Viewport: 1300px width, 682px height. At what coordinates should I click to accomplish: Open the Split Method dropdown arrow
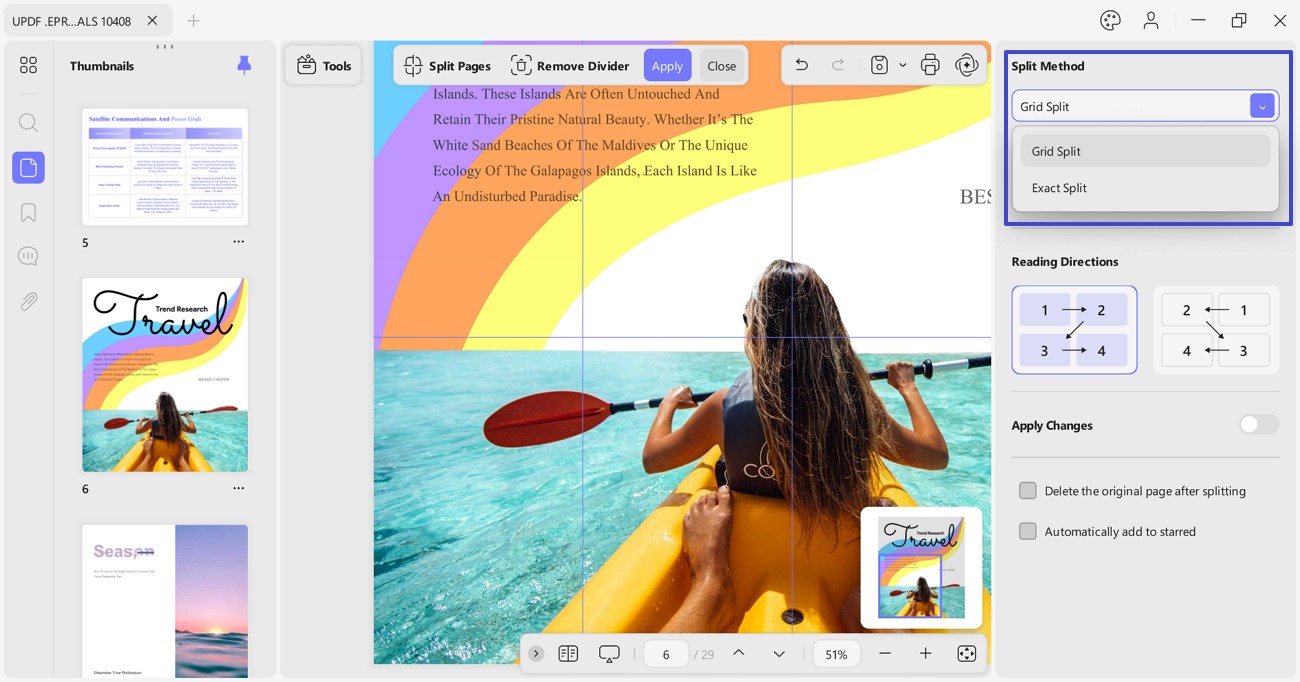tap(1262, 106)
